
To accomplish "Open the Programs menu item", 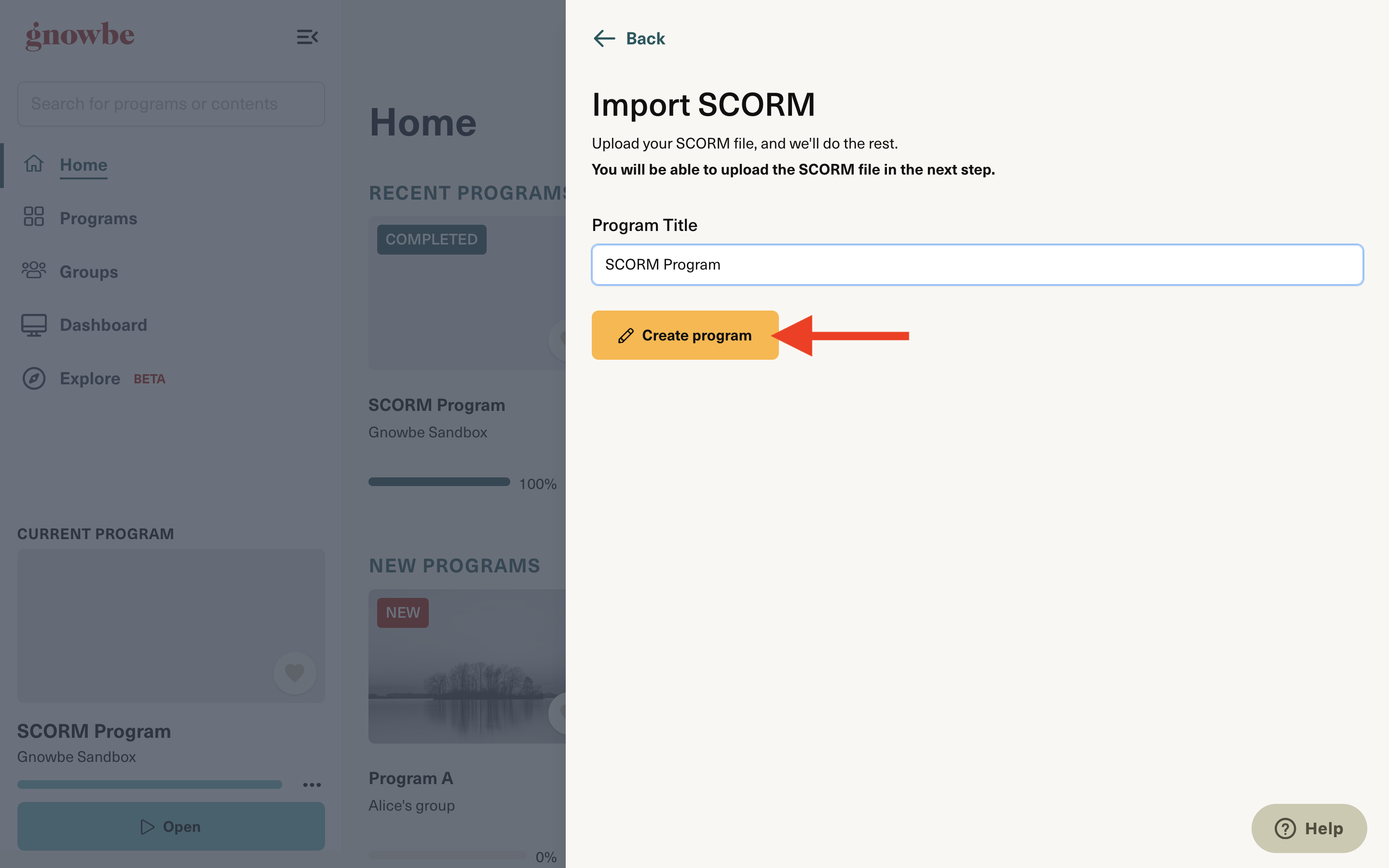I will pos(98,218).
